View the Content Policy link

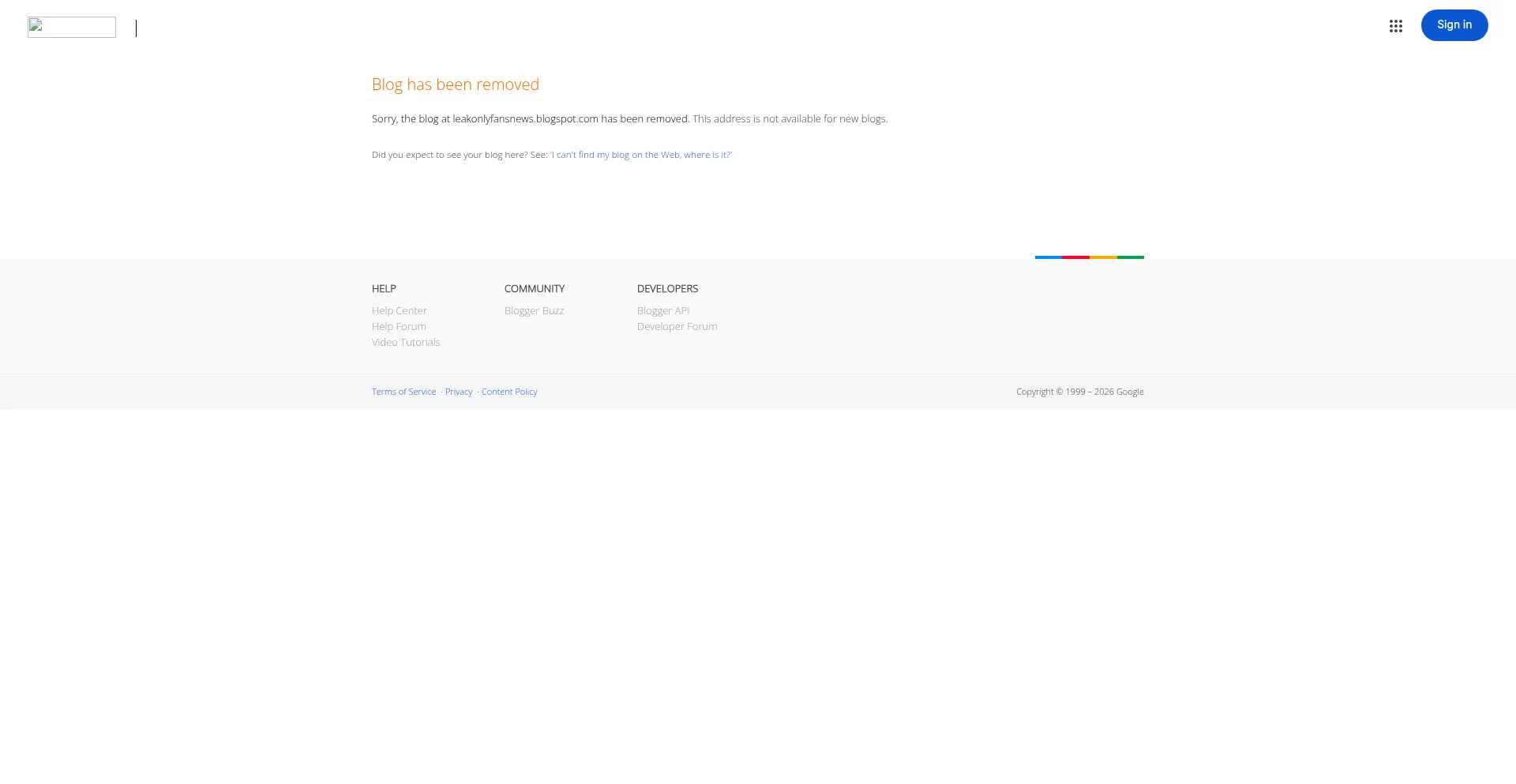point(509,392)
